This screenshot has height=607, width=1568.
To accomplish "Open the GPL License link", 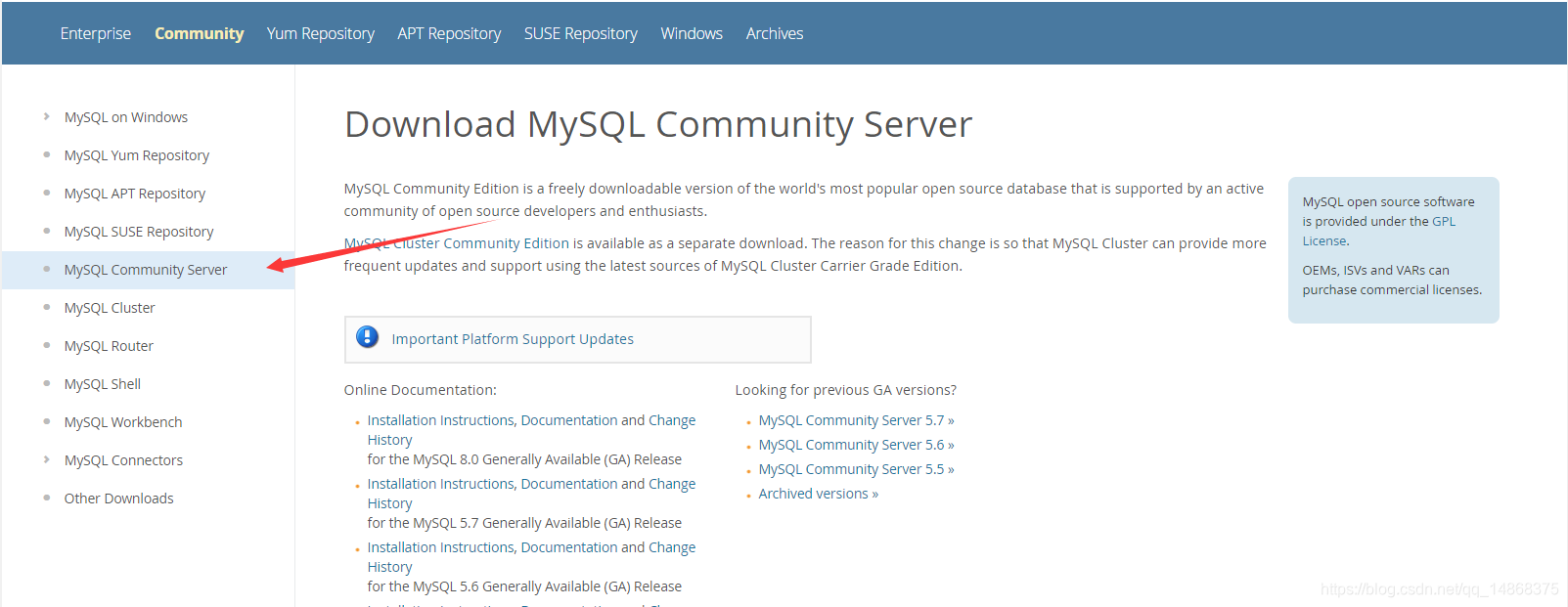I will pyautogui.click(x=1379, y=231).
